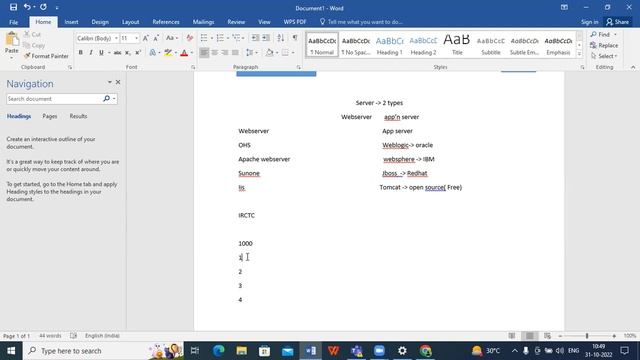Apply the Heading 1 style
The width and height of the screenshot is (640, 360).
pos(389,45)
